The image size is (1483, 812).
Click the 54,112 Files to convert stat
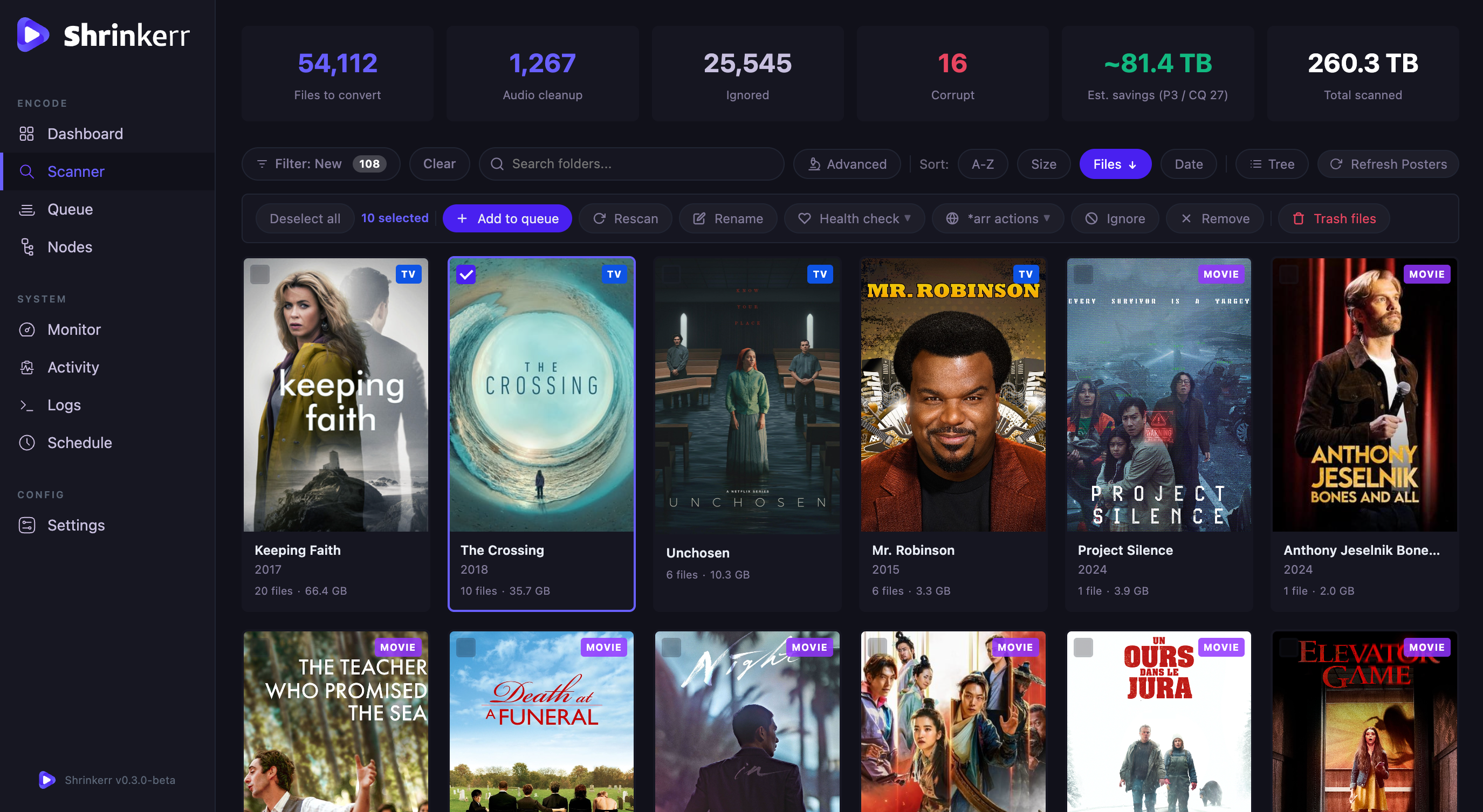338,73
